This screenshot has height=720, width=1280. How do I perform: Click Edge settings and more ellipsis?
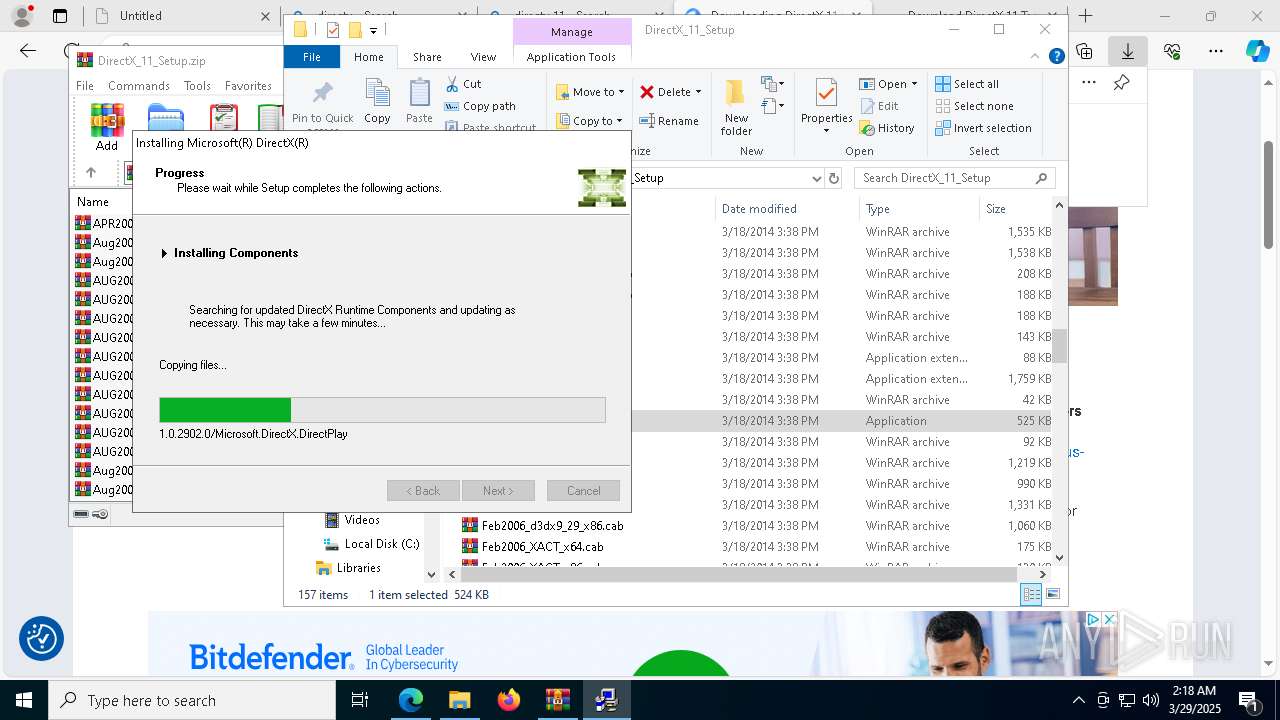coord(1216,51)
